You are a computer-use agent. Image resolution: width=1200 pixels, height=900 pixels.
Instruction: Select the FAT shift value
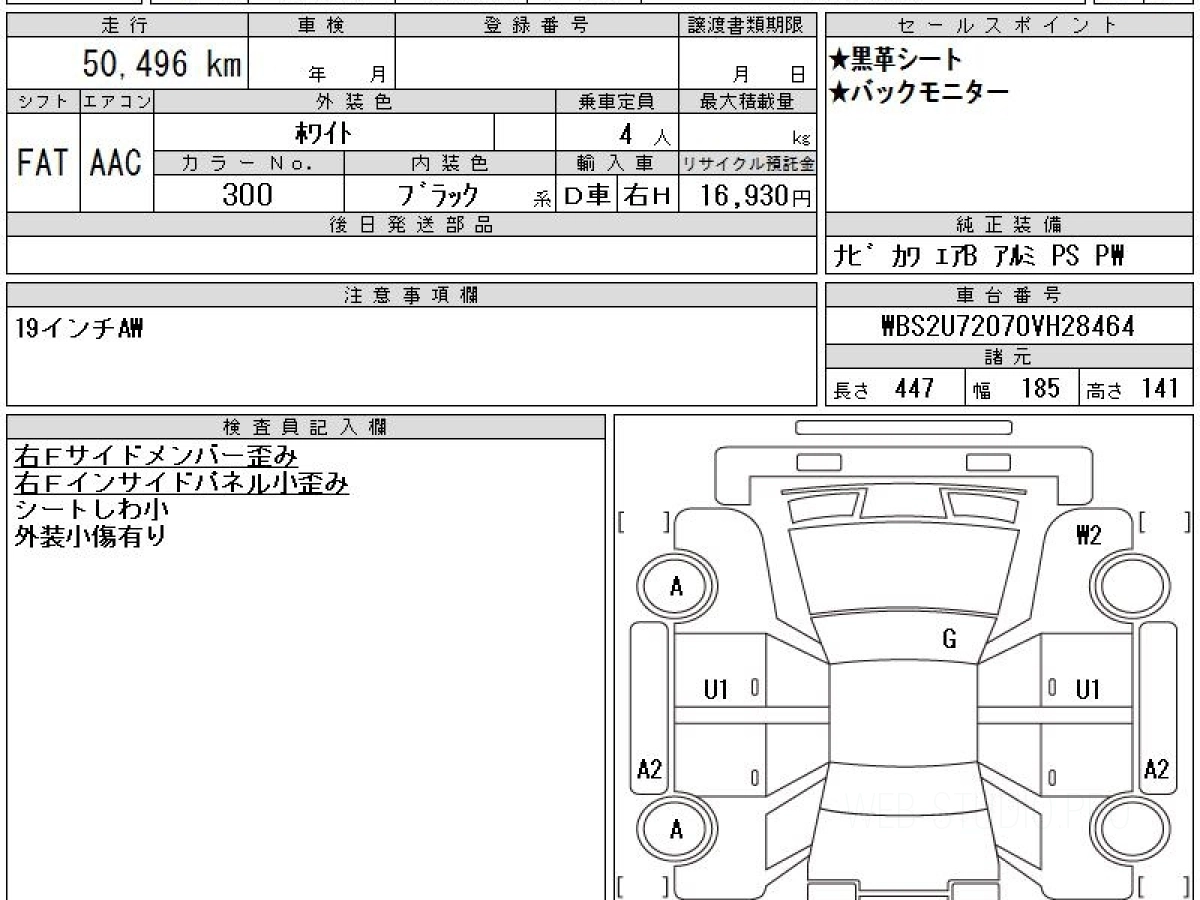[x=42, y=163]
